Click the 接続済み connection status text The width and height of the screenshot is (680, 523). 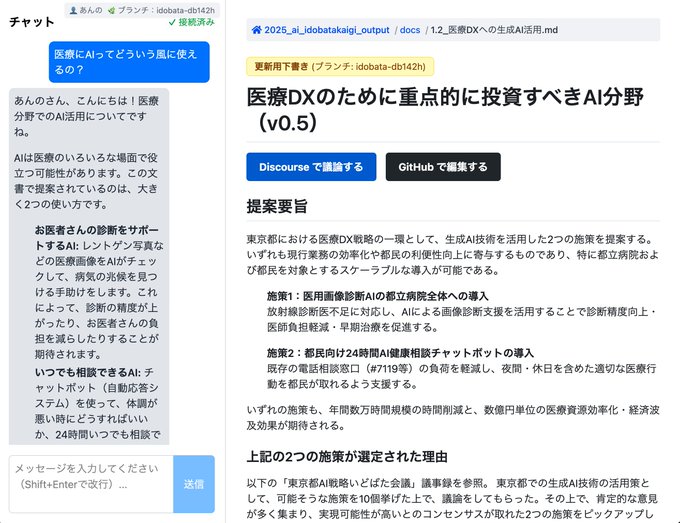pyautogui.click(x=196, y=22)
